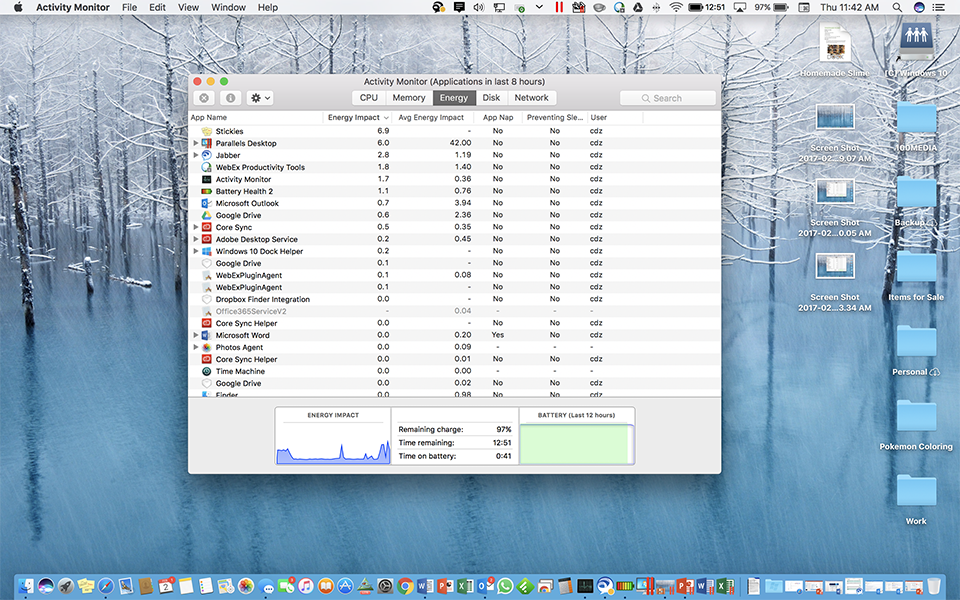The width and height of the screenshot is (960, 600).
Task: Open the process info (i) toolbar button
Action: point(230,98)
